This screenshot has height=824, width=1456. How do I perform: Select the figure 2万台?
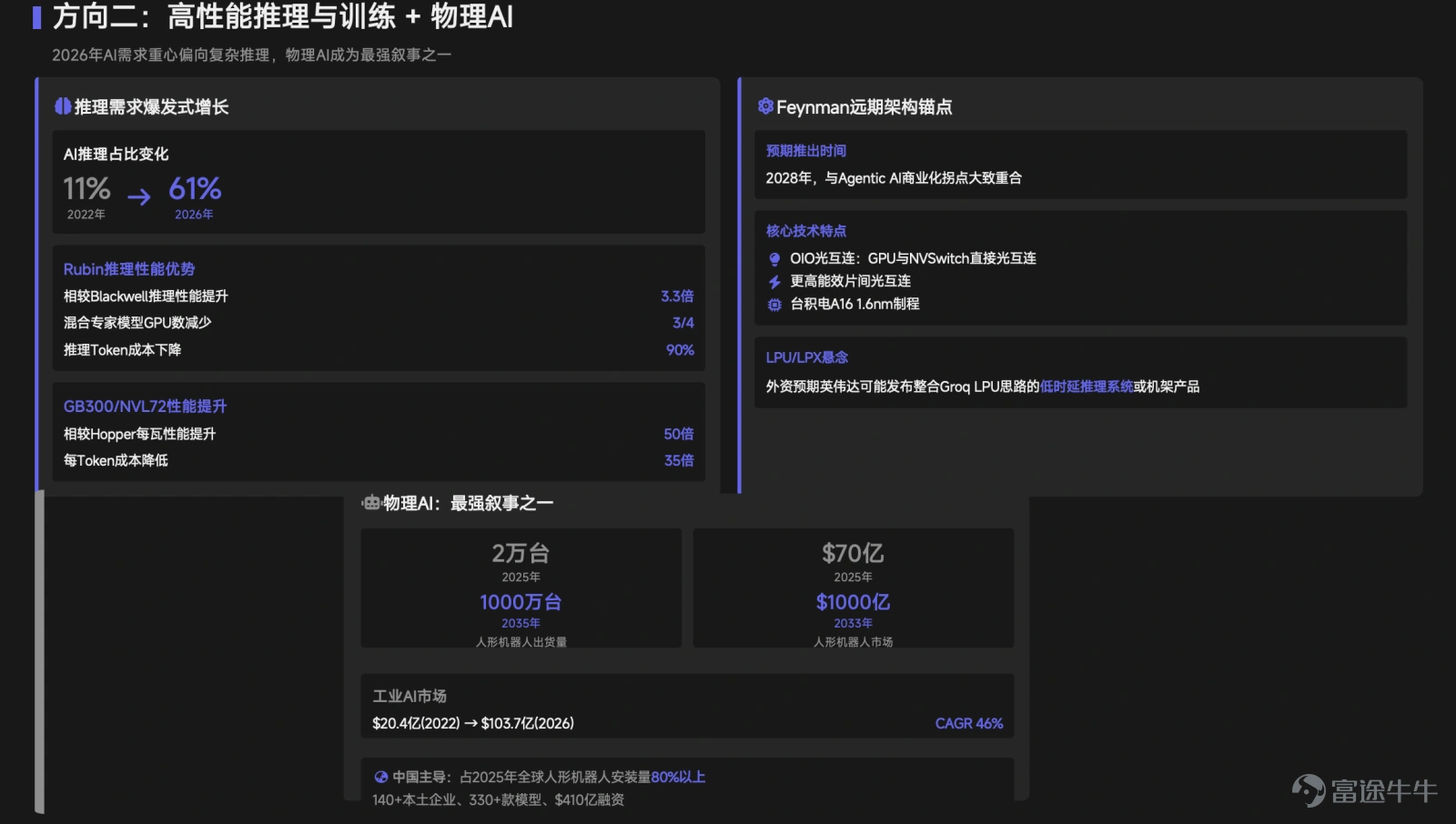click(x=521, y=553)
